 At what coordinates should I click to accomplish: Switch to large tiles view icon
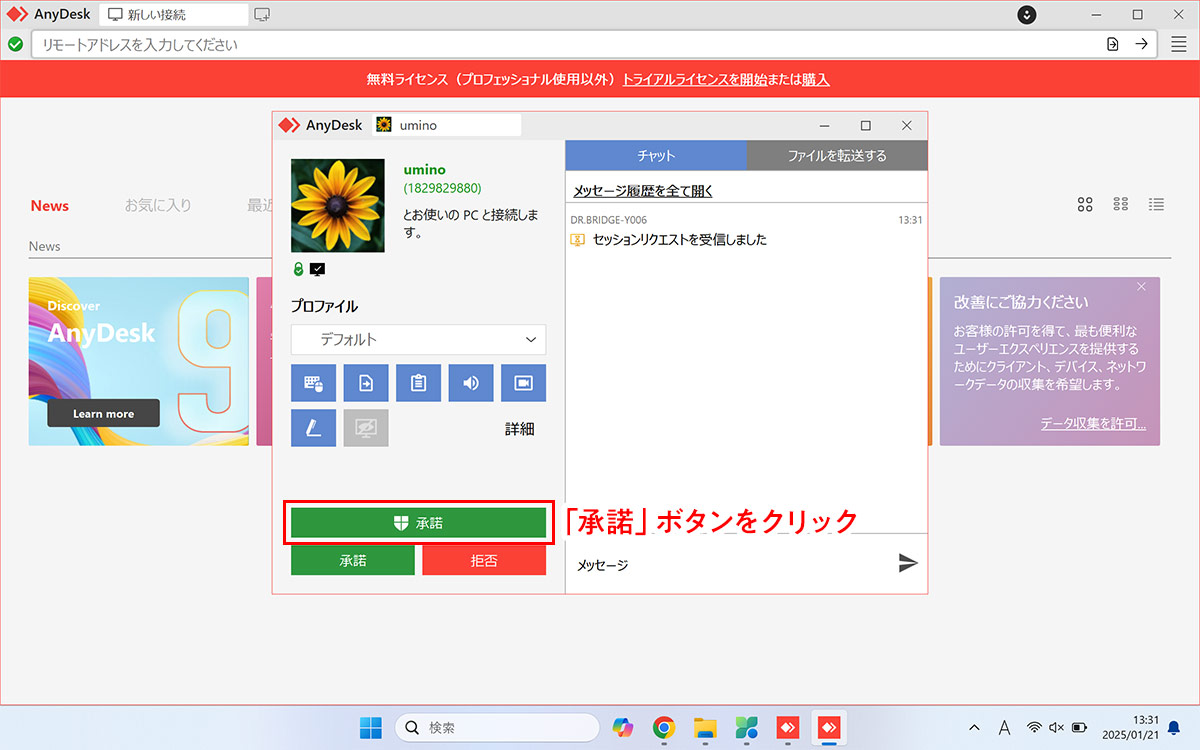click(1085, 204)
